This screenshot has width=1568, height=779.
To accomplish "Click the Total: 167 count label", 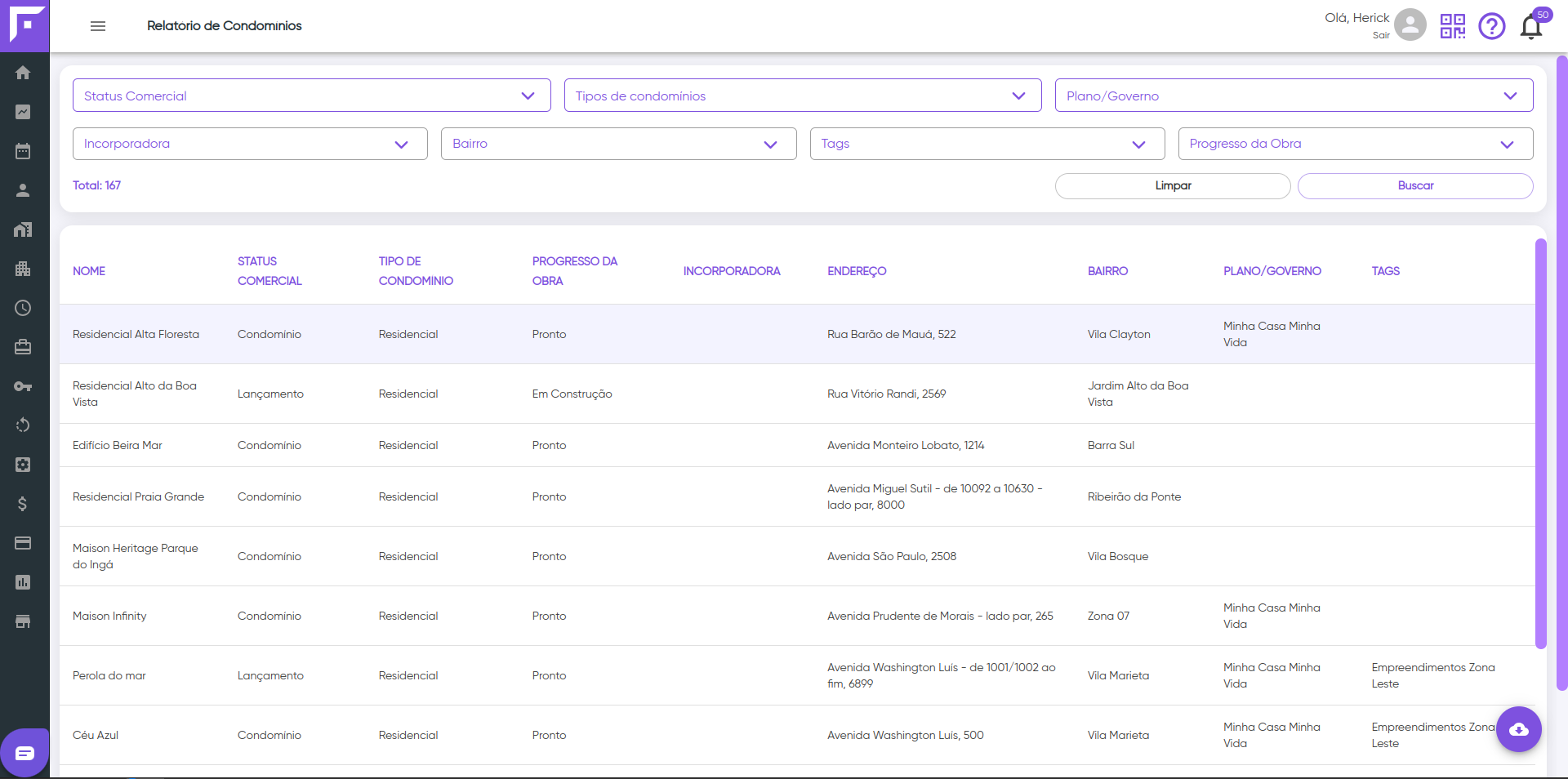I will tap(96, 185).
